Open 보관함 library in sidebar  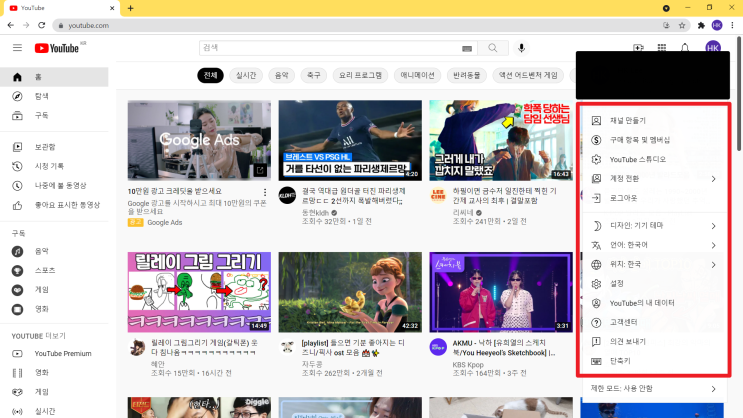(54, 147)
